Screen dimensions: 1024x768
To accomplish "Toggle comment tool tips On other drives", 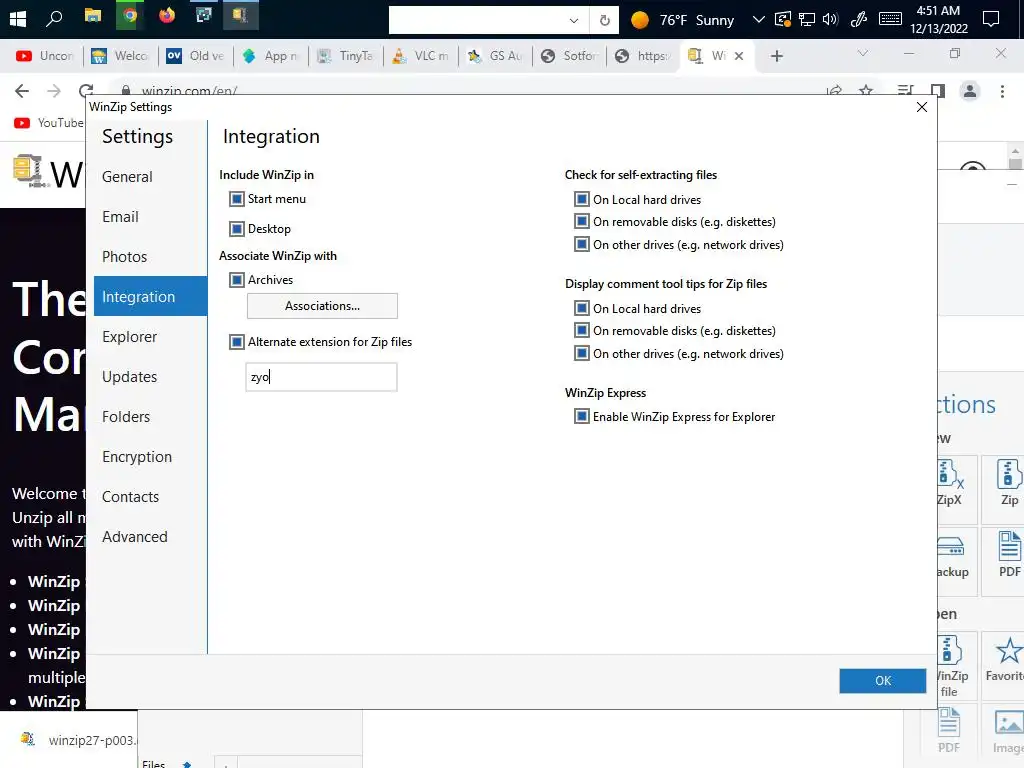I will tap(582, 353).
